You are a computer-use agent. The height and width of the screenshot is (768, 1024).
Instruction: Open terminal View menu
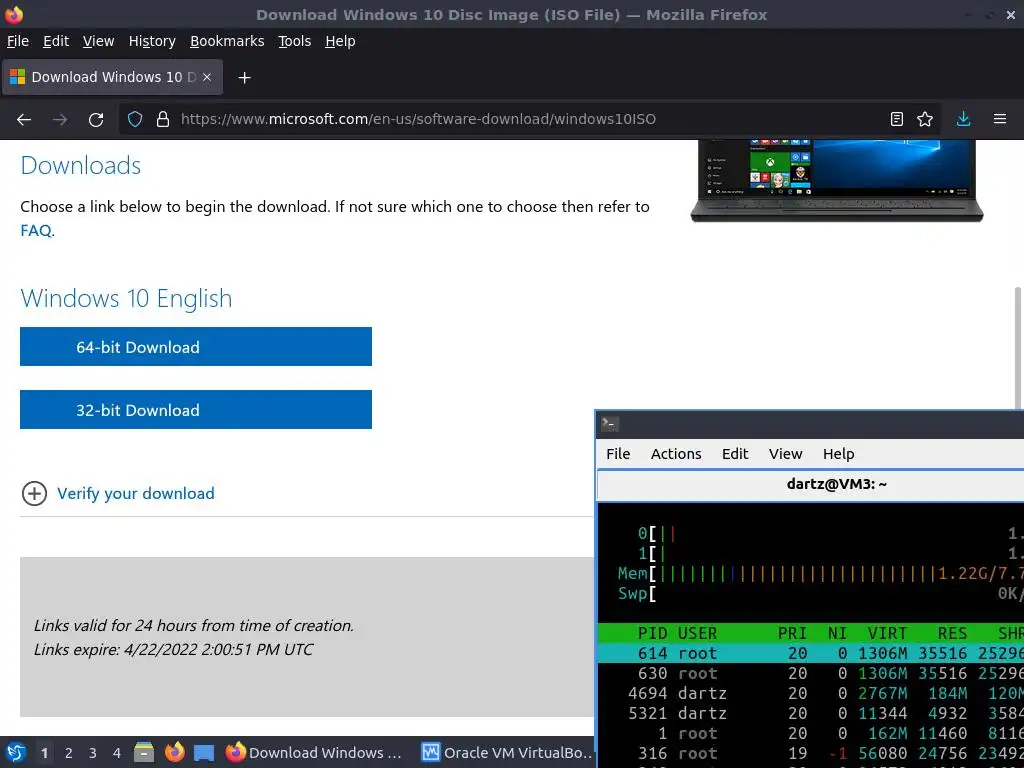785,454
